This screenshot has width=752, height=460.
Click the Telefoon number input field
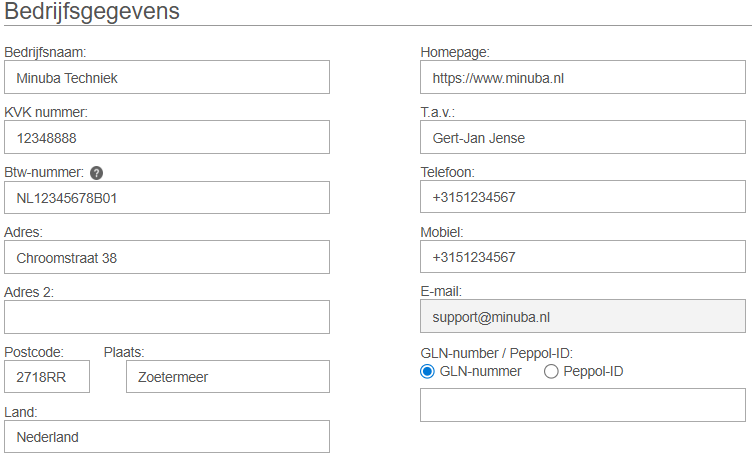click(x=583, y=197)
